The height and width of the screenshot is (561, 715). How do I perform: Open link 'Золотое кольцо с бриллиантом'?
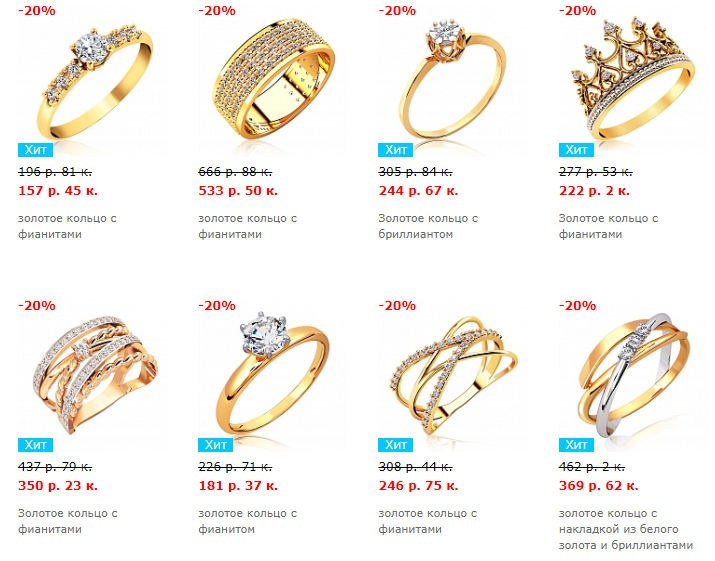coord(428,226)
